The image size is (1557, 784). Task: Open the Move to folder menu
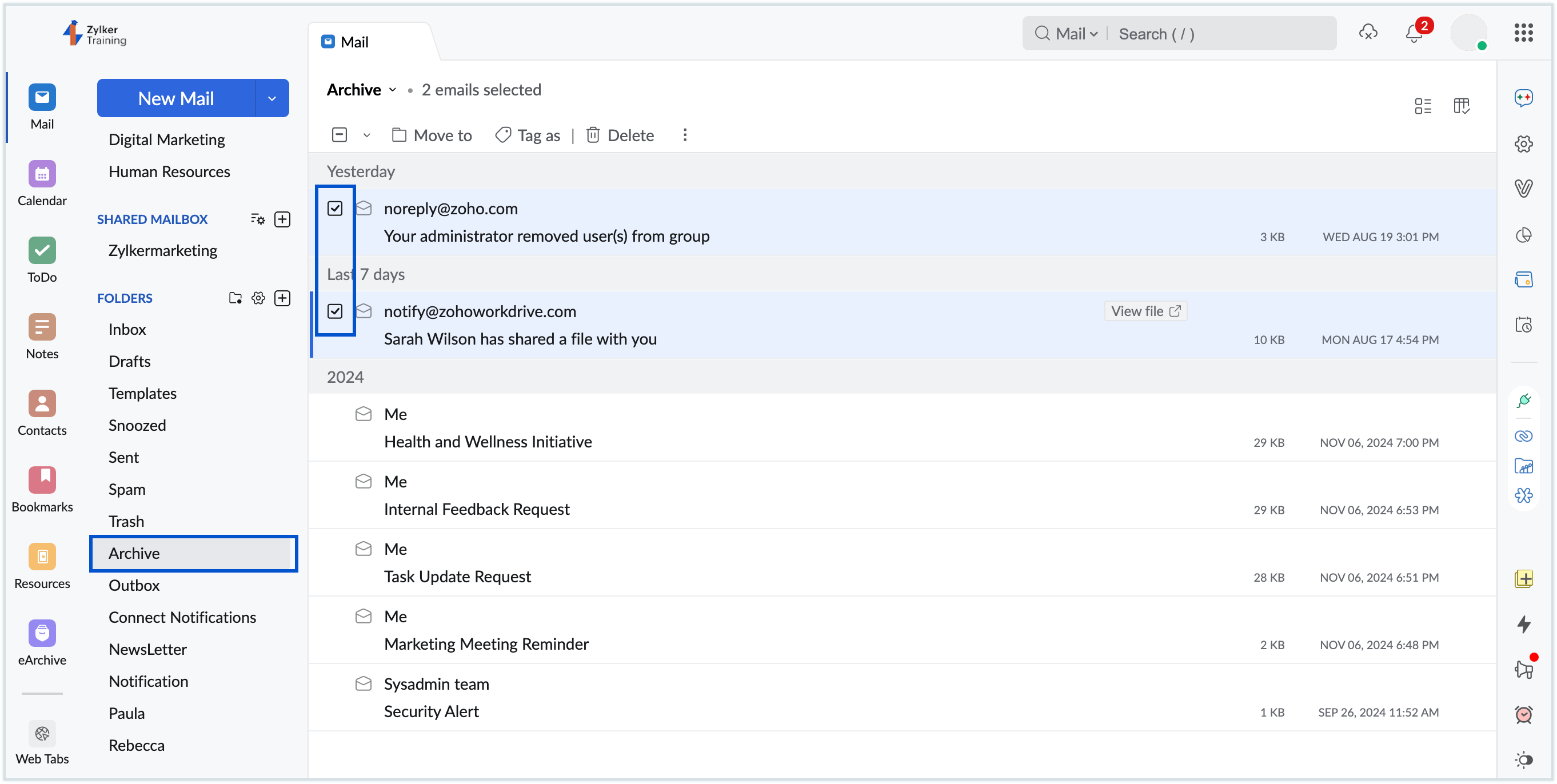point(432,135)
